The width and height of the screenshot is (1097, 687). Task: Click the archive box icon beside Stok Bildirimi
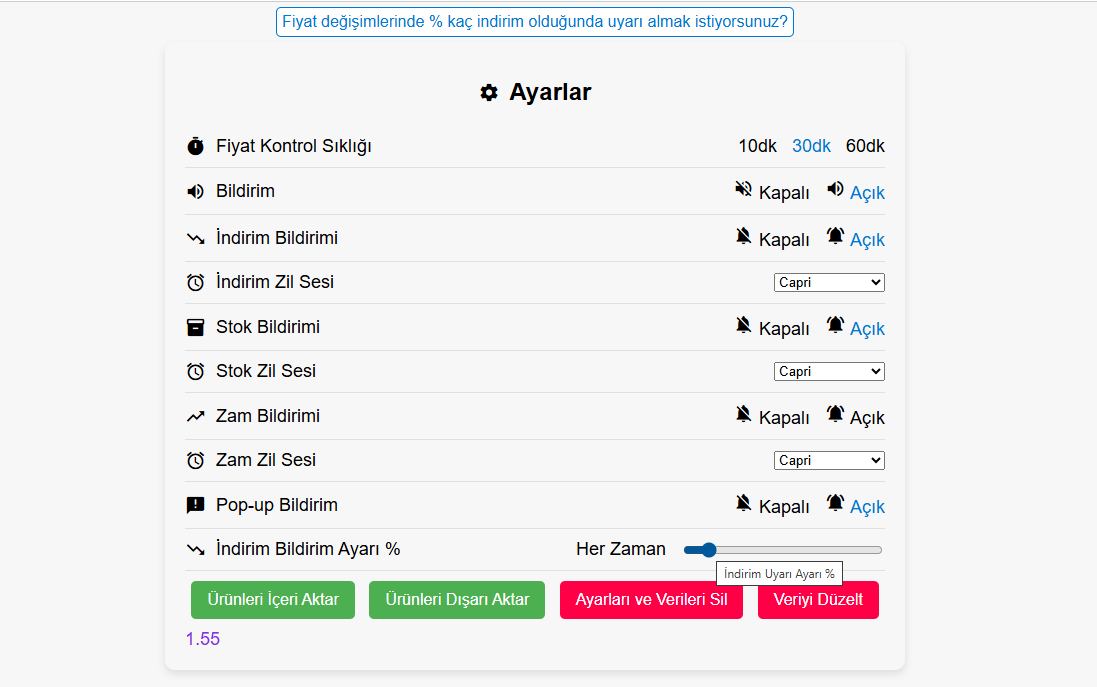[x=195, y=327]
